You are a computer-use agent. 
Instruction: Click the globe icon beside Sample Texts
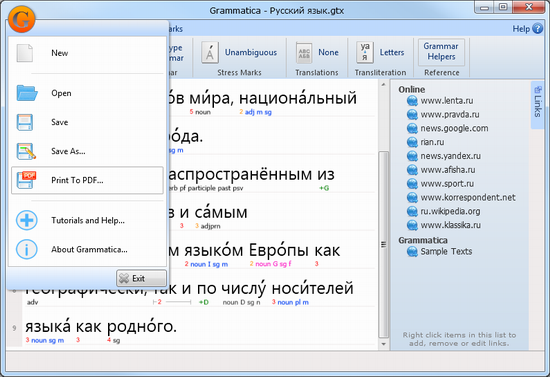tap(412, 252)
